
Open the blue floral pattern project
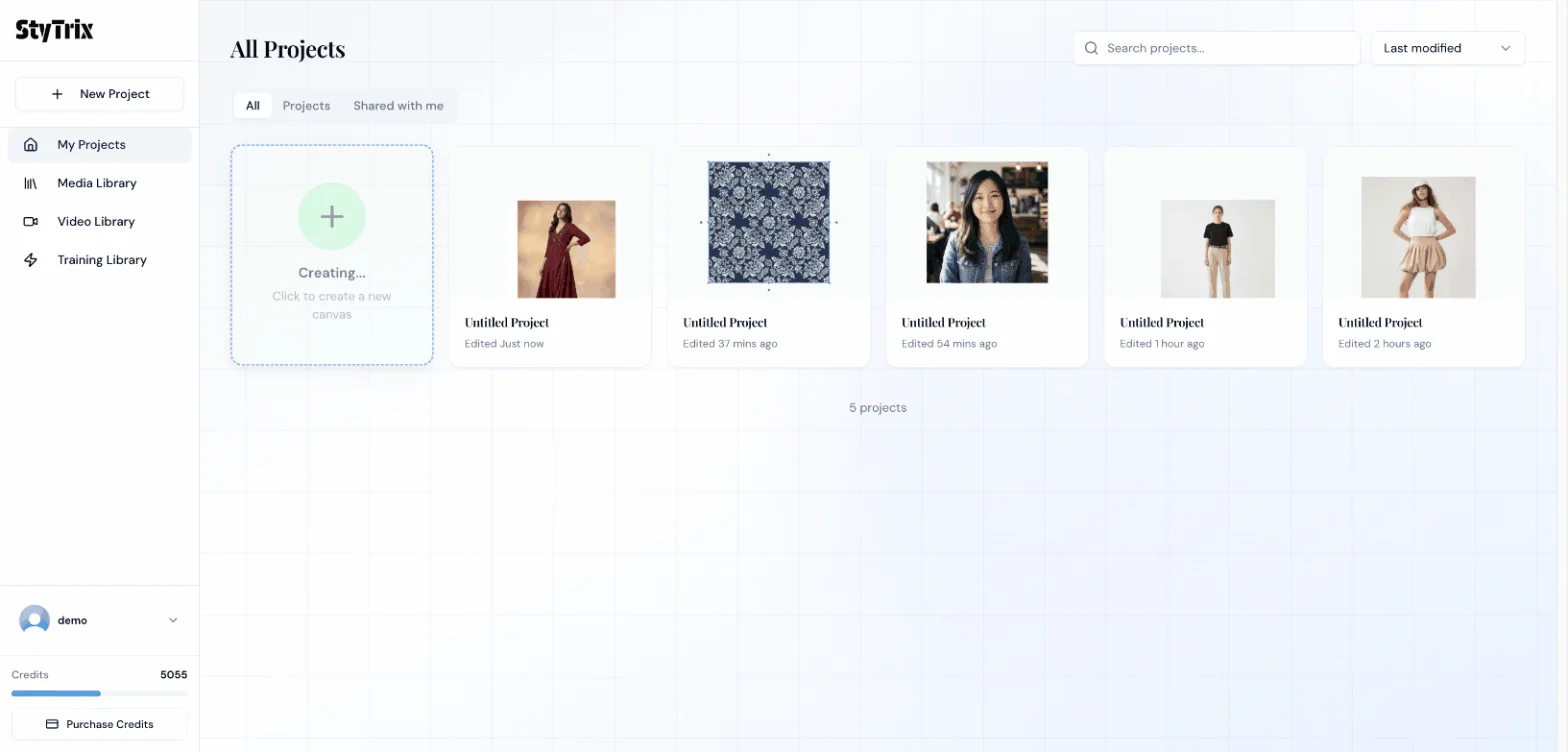pos(768,223)
